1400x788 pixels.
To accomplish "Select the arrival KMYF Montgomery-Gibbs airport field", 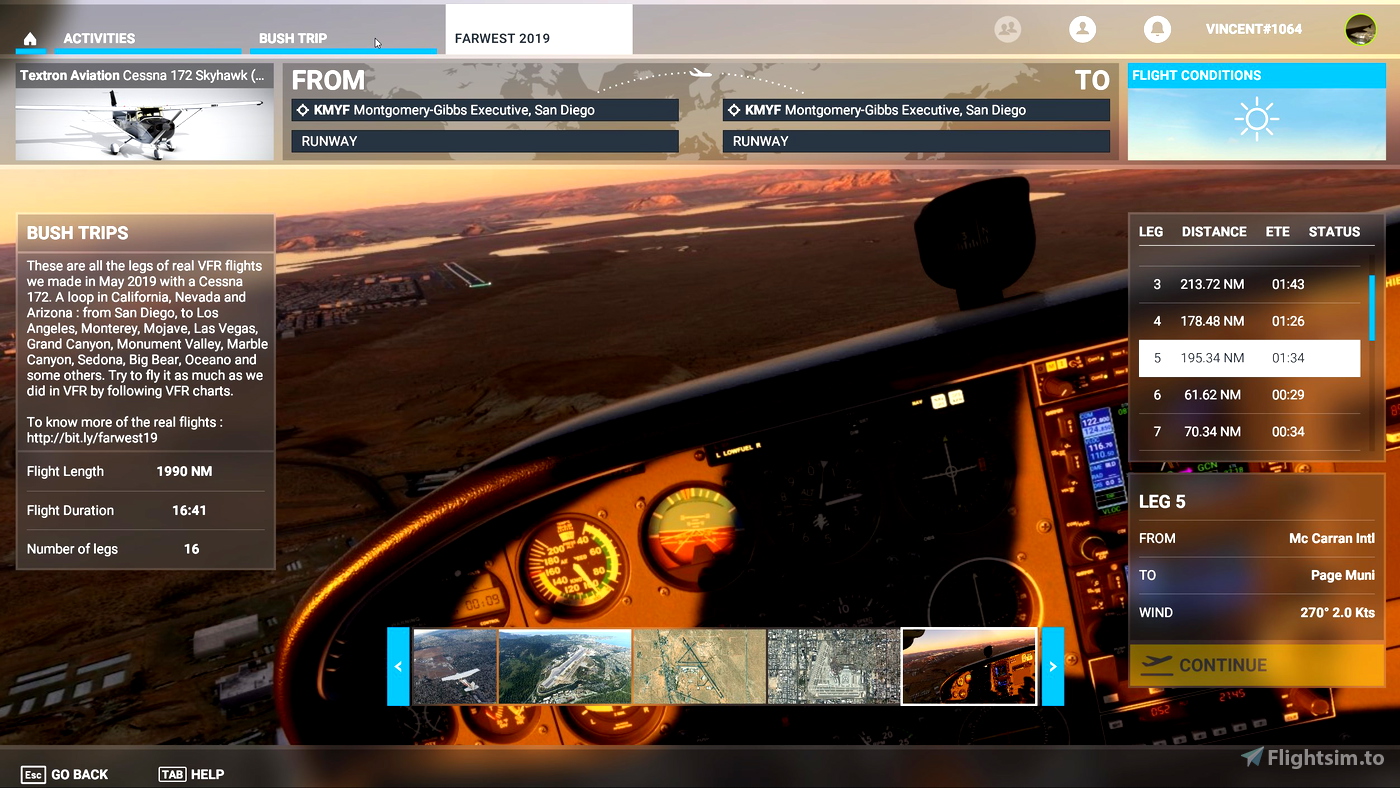I will tap(916, 110).
